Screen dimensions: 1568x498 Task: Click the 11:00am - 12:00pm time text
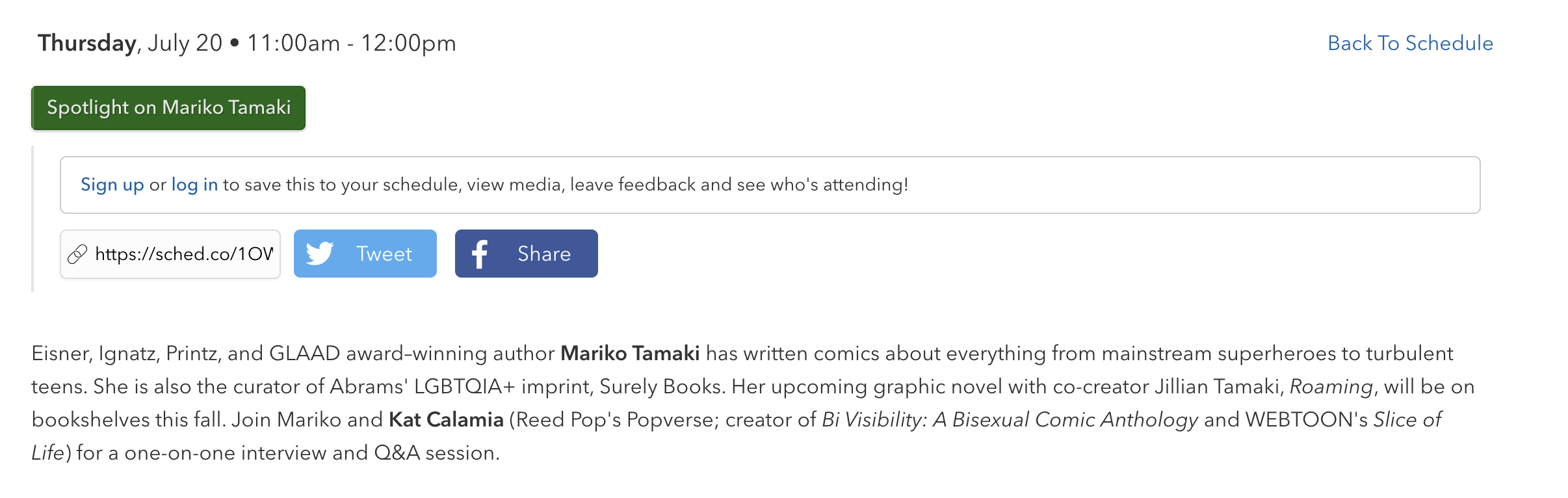click(x=352, y=43)
